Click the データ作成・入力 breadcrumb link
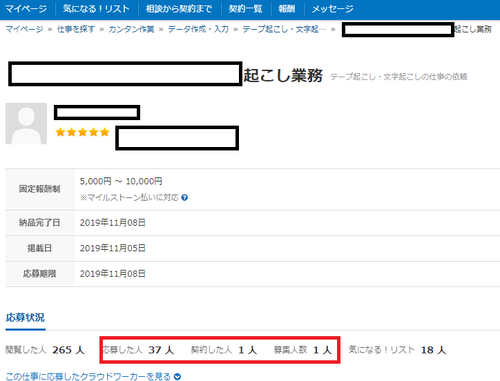500x381 pixels. [198, 29]
